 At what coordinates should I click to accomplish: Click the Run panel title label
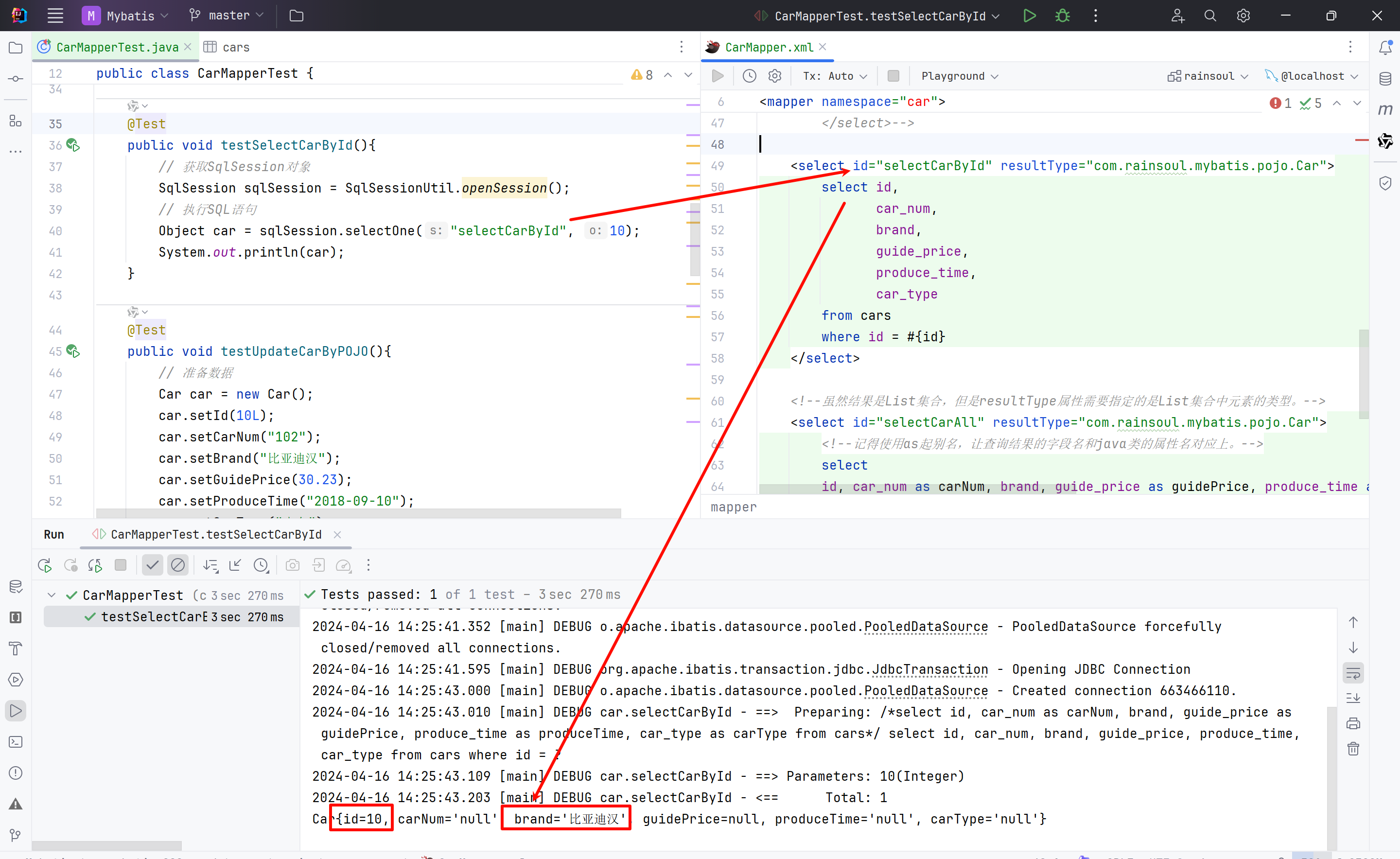coord(54,535)
